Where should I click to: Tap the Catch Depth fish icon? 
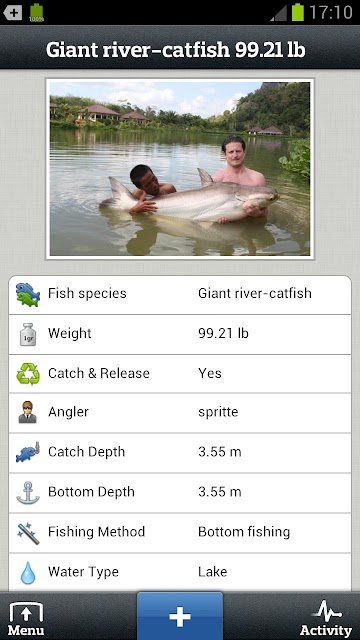tap(28, 452)
